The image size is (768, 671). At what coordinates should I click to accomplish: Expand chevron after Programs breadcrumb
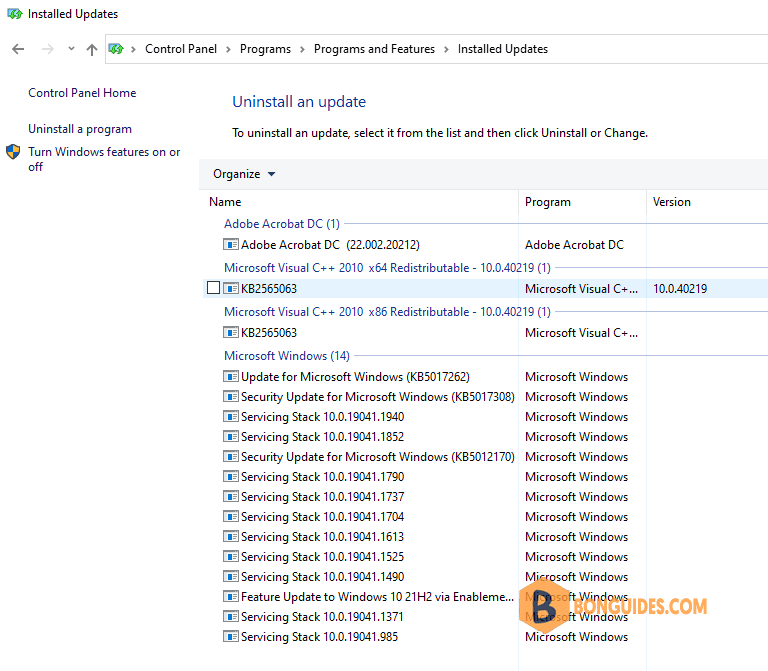click(302, 49)
